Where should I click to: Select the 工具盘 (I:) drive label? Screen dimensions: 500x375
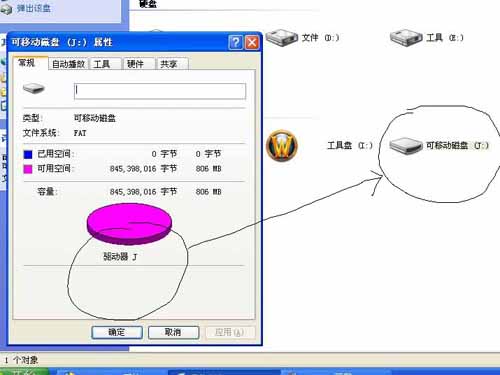(350, 145)
